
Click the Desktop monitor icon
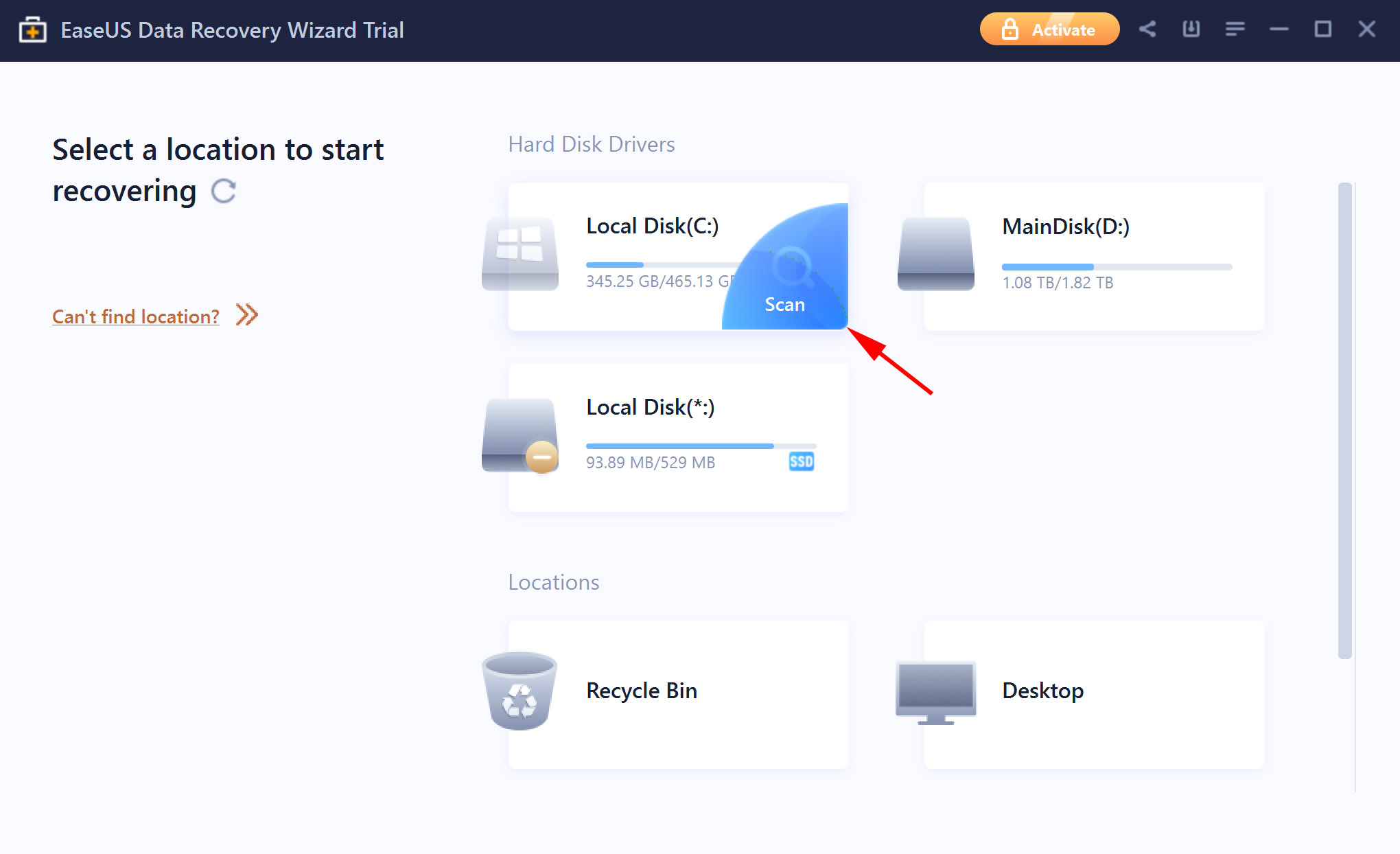pos(935,693)
